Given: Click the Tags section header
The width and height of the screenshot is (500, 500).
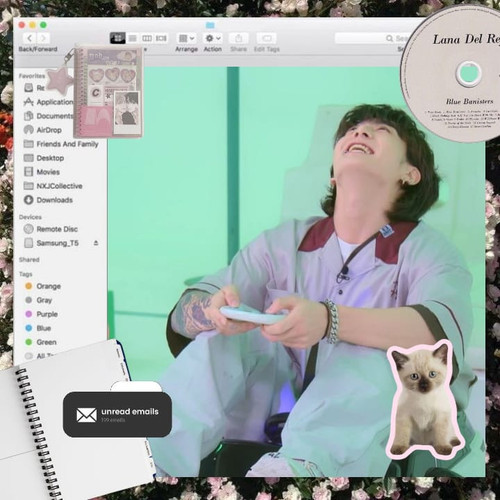Looking at the screenshot, I should coord(26,274).
